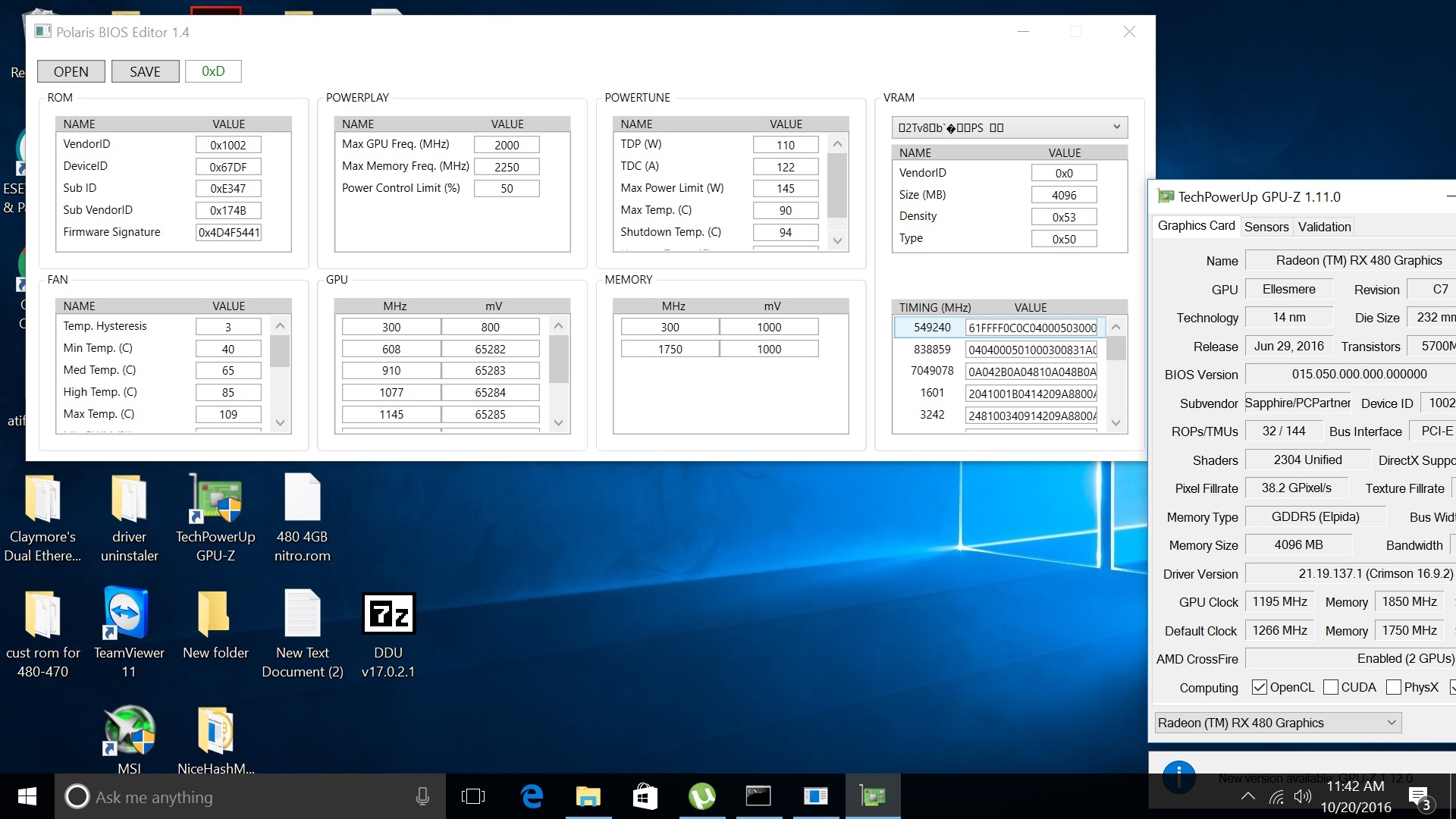Viewport: 1456px width, 819px height.
Task: Click the FAN list up scroll arrow
Action: pyautogui.click(x=280, y=326)
